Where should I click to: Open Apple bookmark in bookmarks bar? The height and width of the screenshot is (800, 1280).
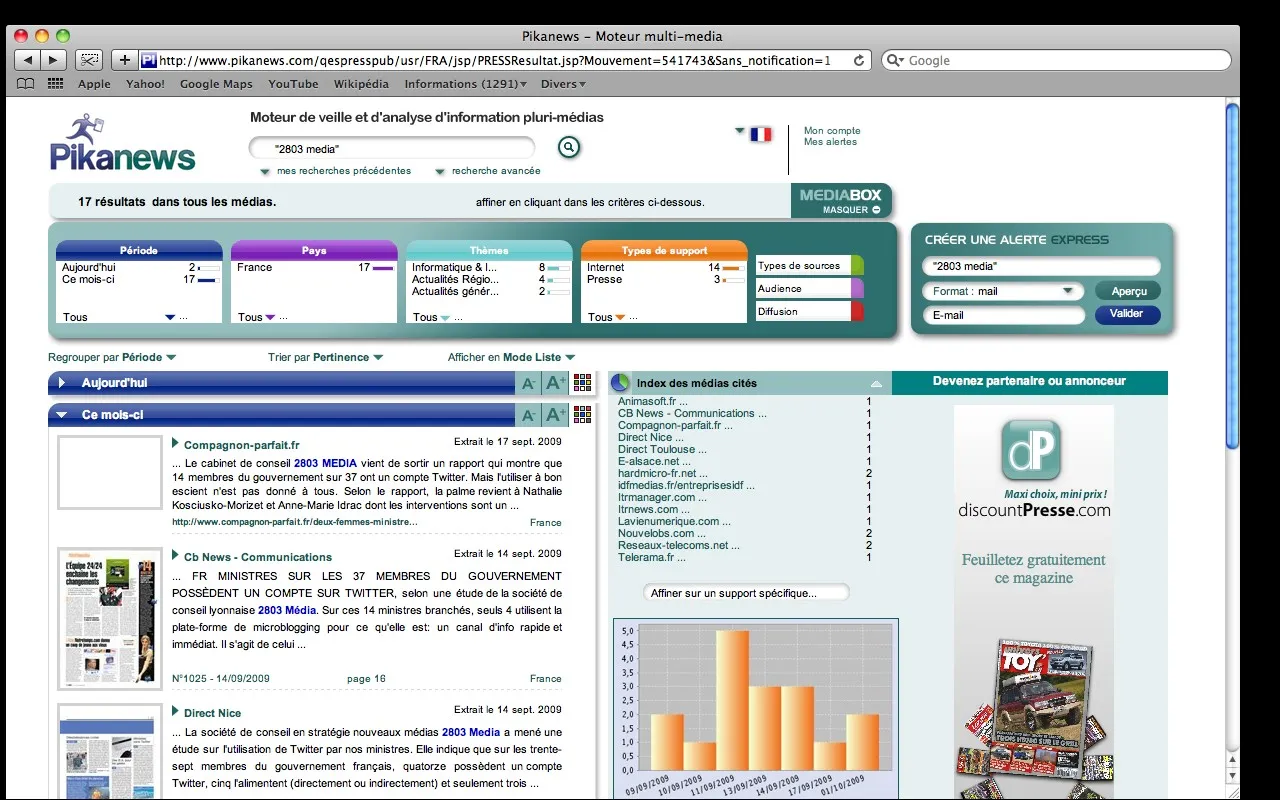coord(94,84)
